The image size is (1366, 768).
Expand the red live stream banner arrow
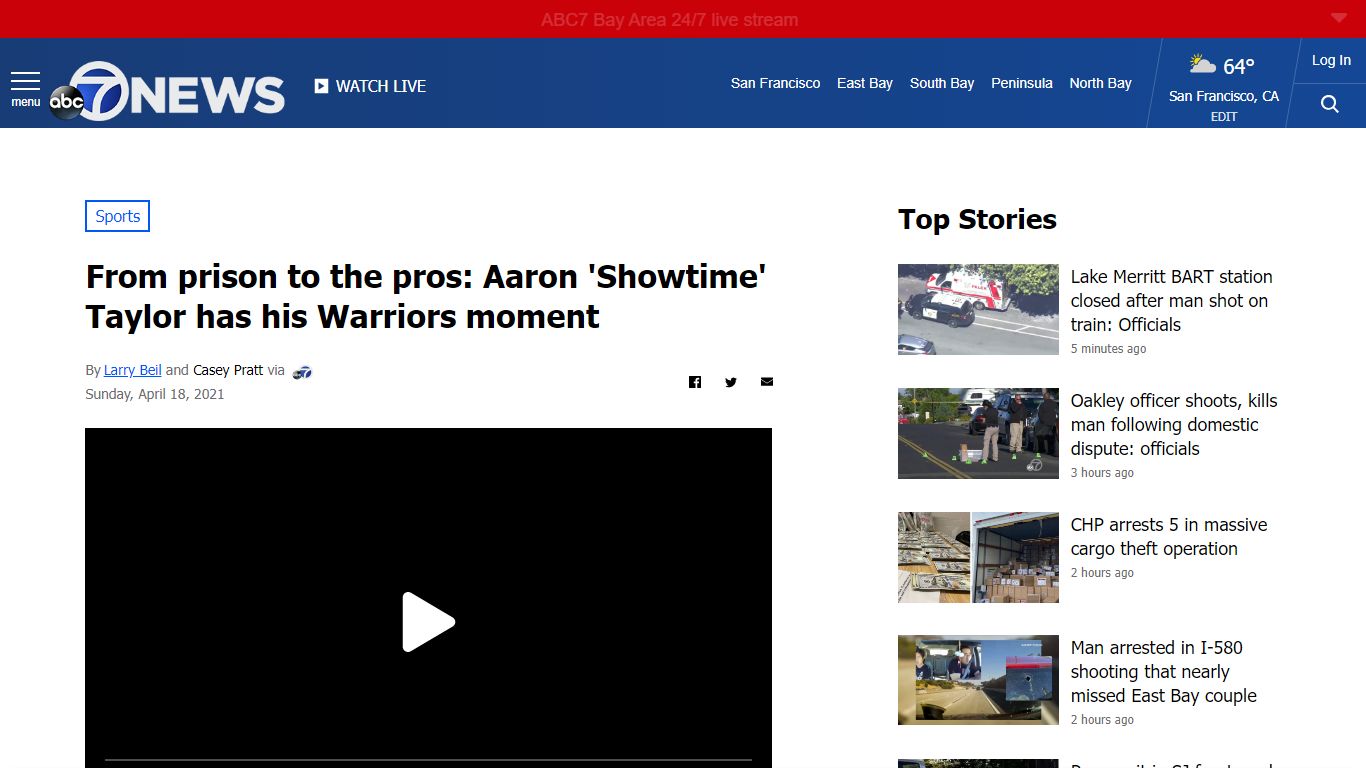click(1339, 18)
